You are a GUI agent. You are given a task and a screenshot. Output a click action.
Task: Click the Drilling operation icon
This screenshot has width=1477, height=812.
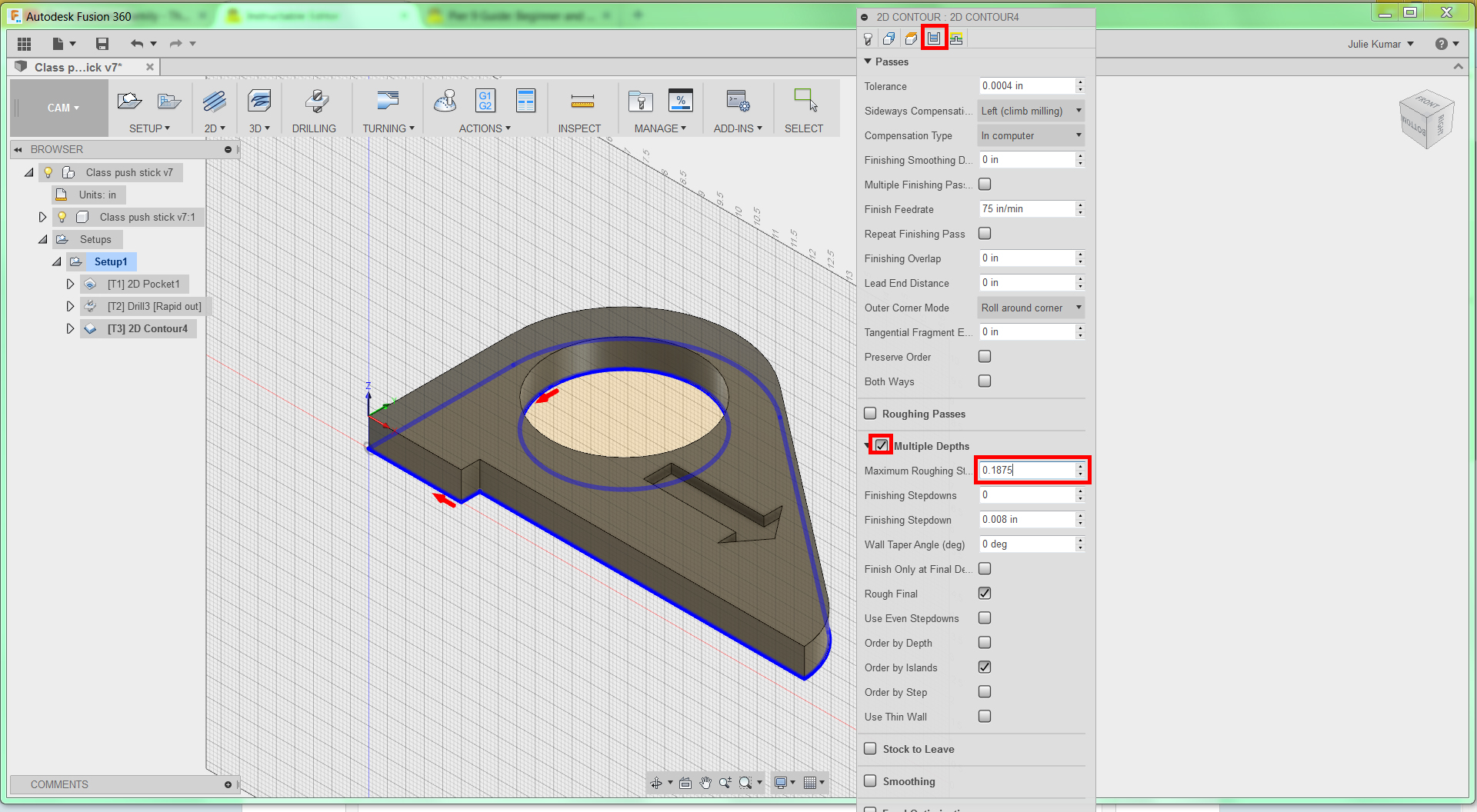[x=315, y=101]
